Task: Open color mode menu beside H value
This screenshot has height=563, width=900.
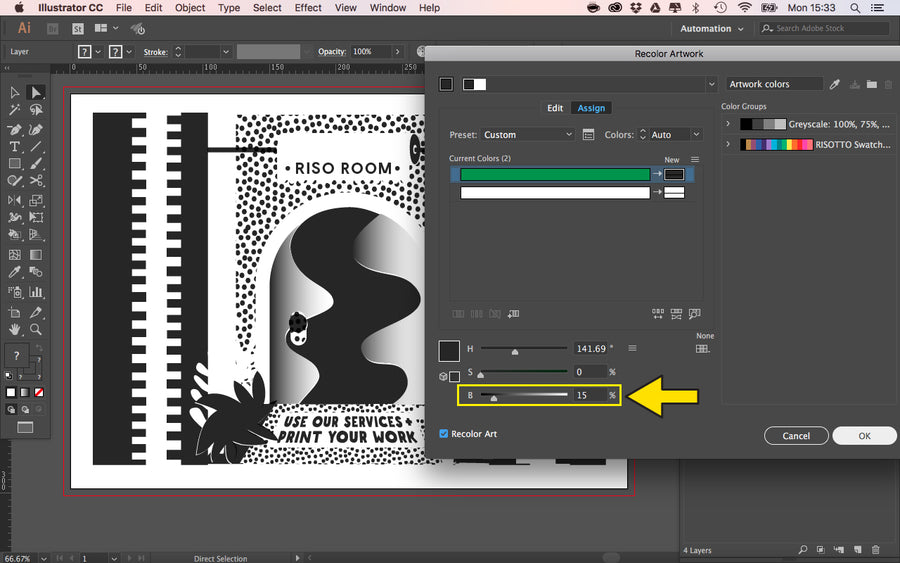Action: (632, 348)
